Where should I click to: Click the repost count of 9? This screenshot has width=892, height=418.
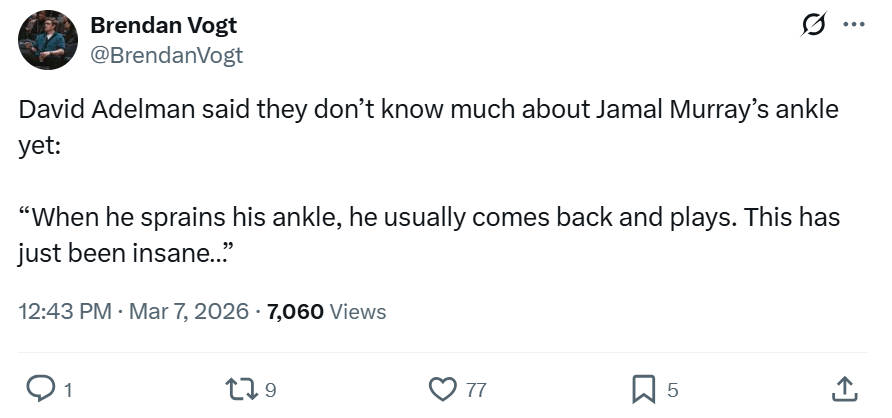tap(271, 389)
